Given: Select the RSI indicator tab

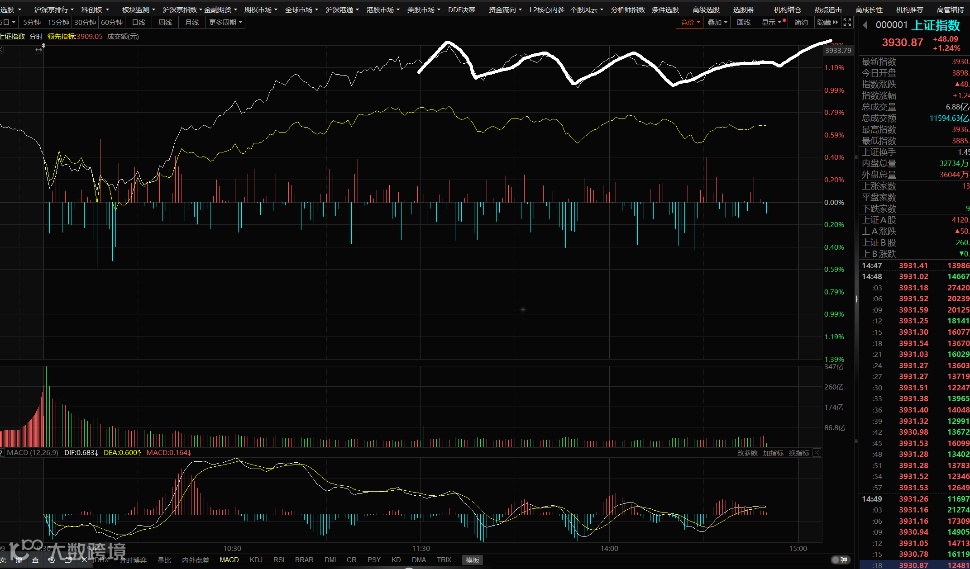Looking at the screenshot, I should click(x=280, y=560).
